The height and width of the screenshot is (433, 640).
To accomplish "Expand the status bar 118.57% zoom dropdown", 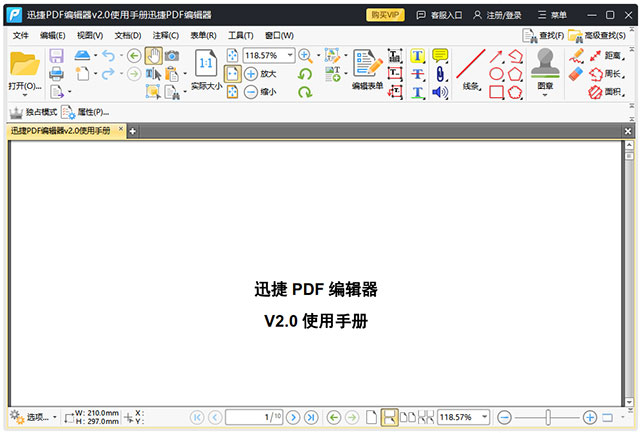I will (484, 417).
